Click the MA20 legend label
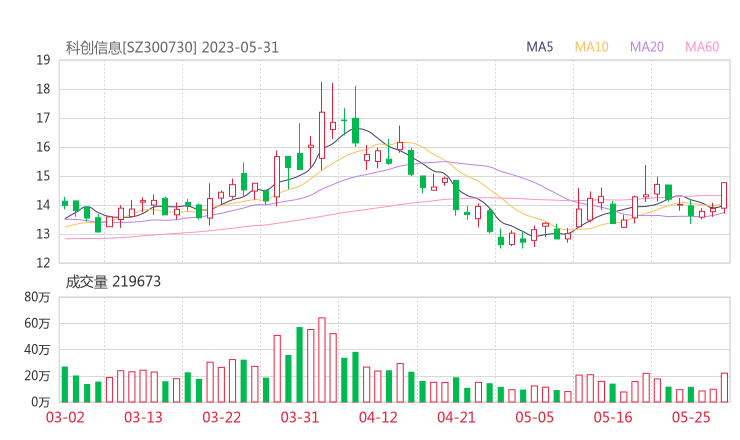The image size is (740, 440). click(x=647, y=47)
